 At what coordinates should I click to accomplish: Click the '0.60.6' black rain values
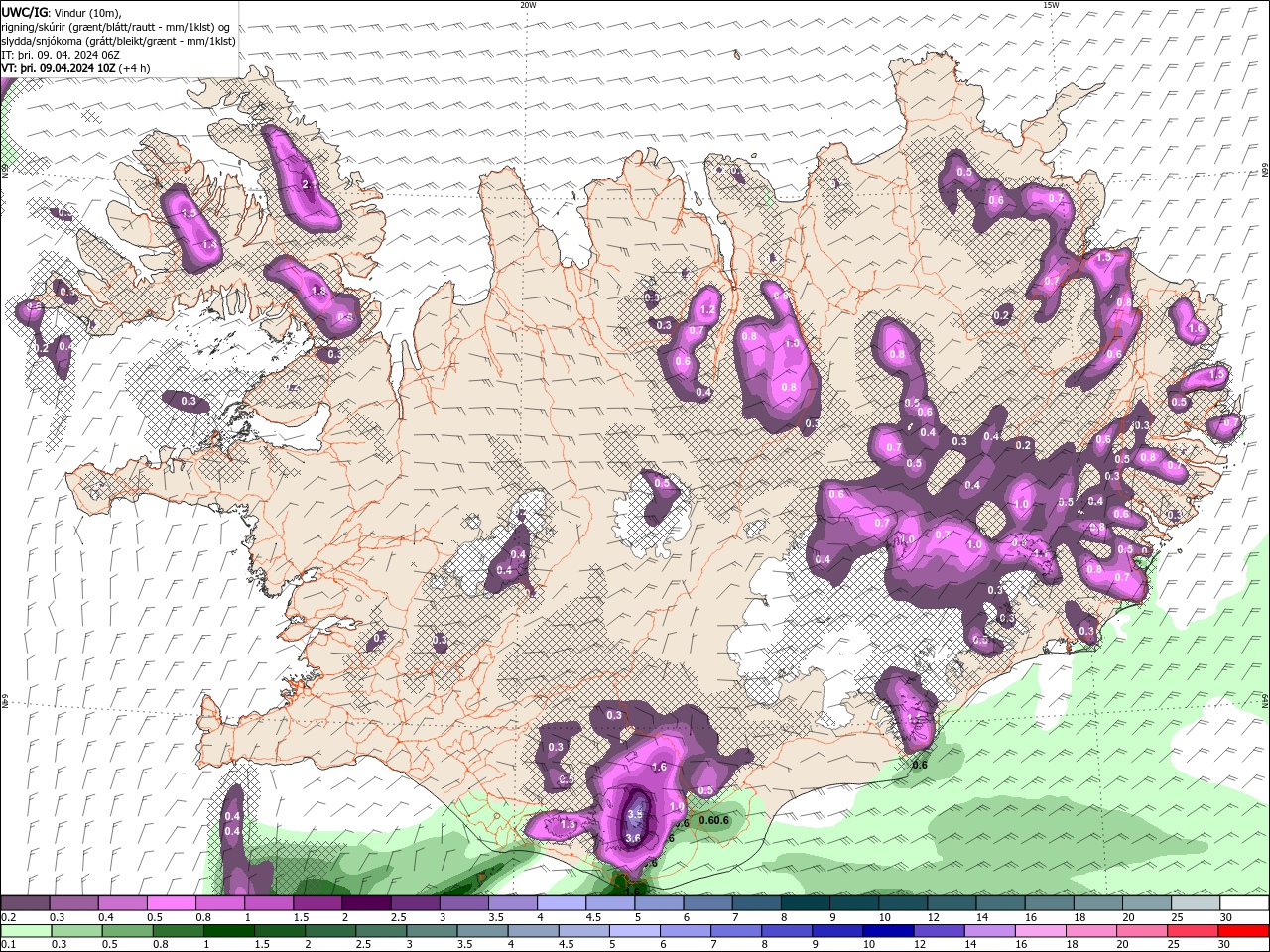714,820
